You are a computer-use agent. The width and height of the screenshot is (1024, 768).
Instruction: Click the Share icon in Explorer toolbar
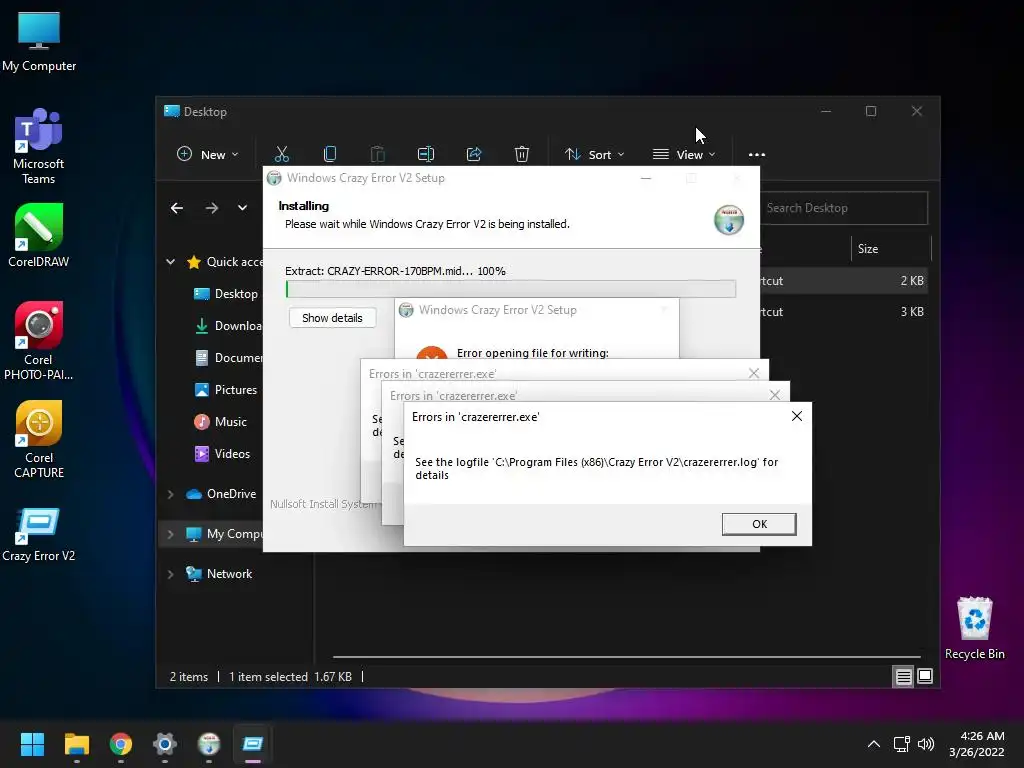[x=474, y=154]
